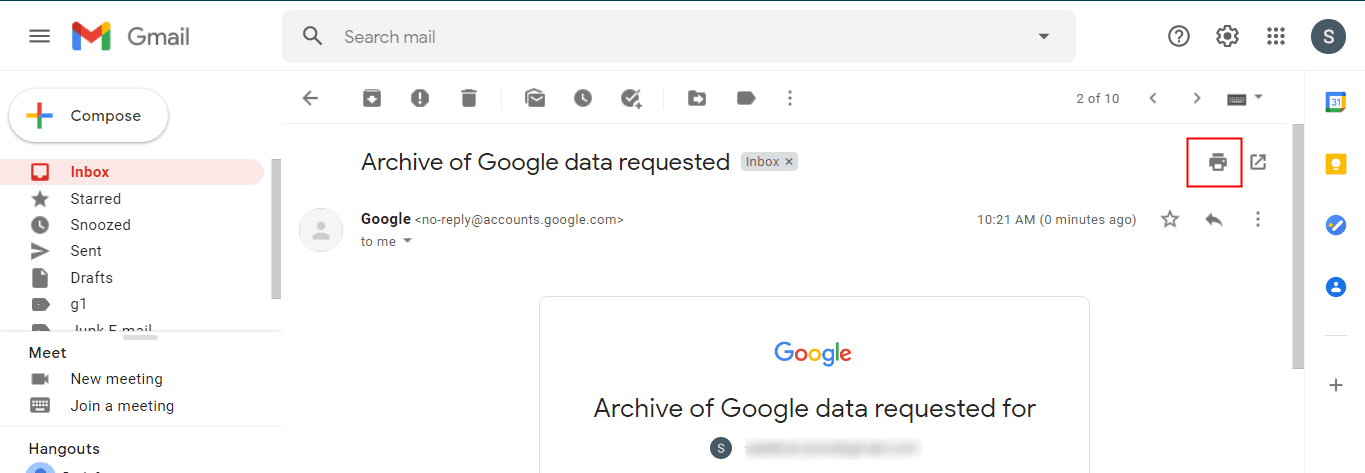The width and height of the screenshot is (1365, 473).
Task: Toggle the main menu hamburger
Action: [x=40, y=37]
